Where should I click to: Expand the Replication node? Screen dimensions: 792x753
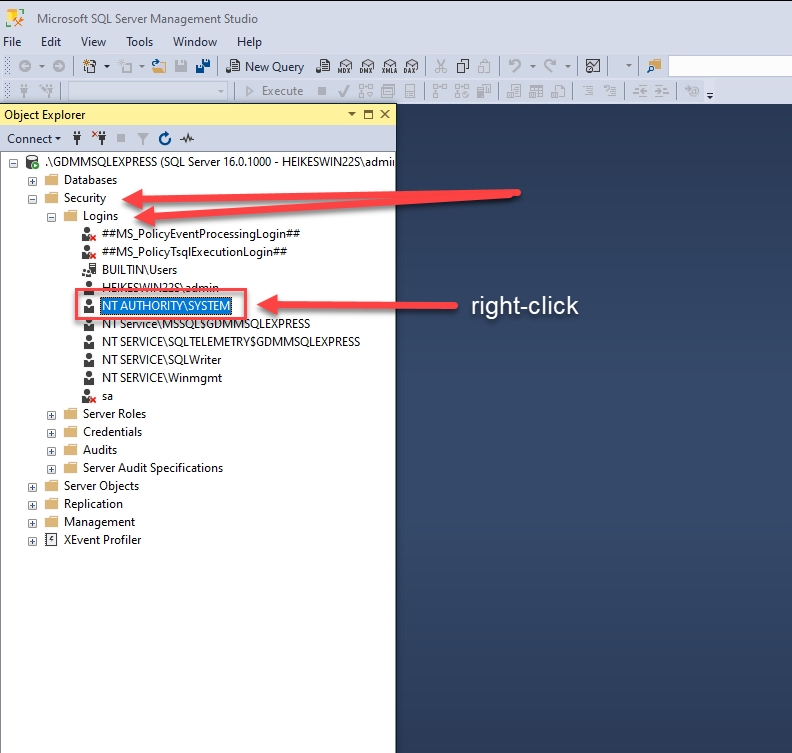[x=32, y=505]
